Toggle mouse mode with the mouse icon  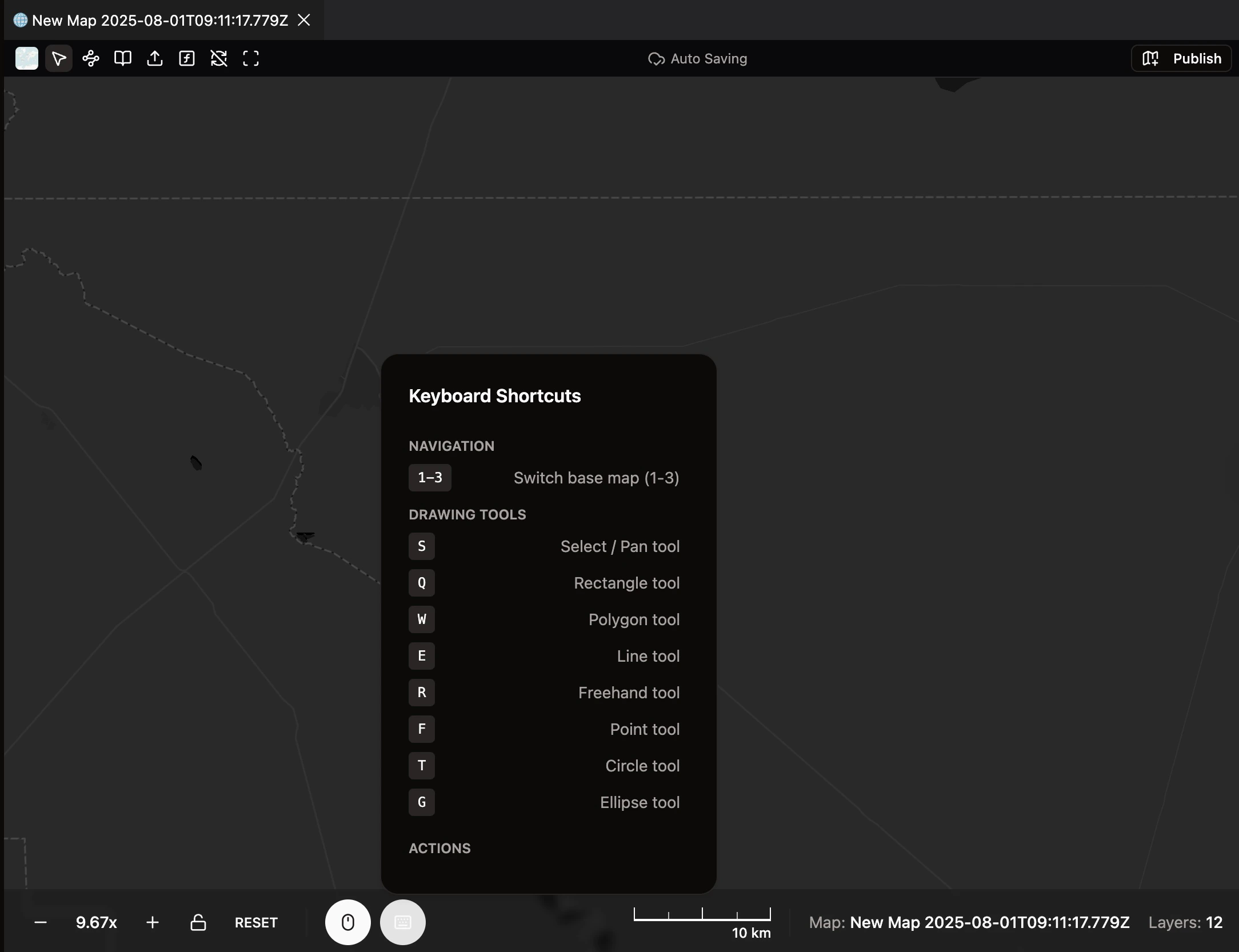tap(347, 922)
